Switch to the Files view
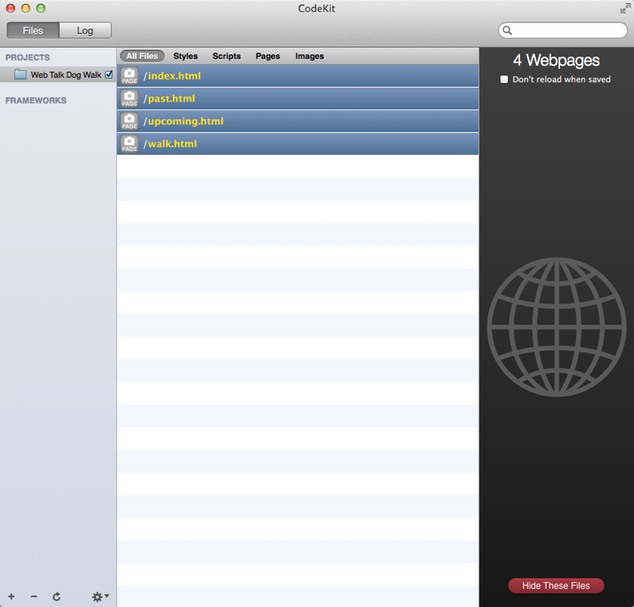Screen dimensions: 634x607 click(x=33, y=31)
